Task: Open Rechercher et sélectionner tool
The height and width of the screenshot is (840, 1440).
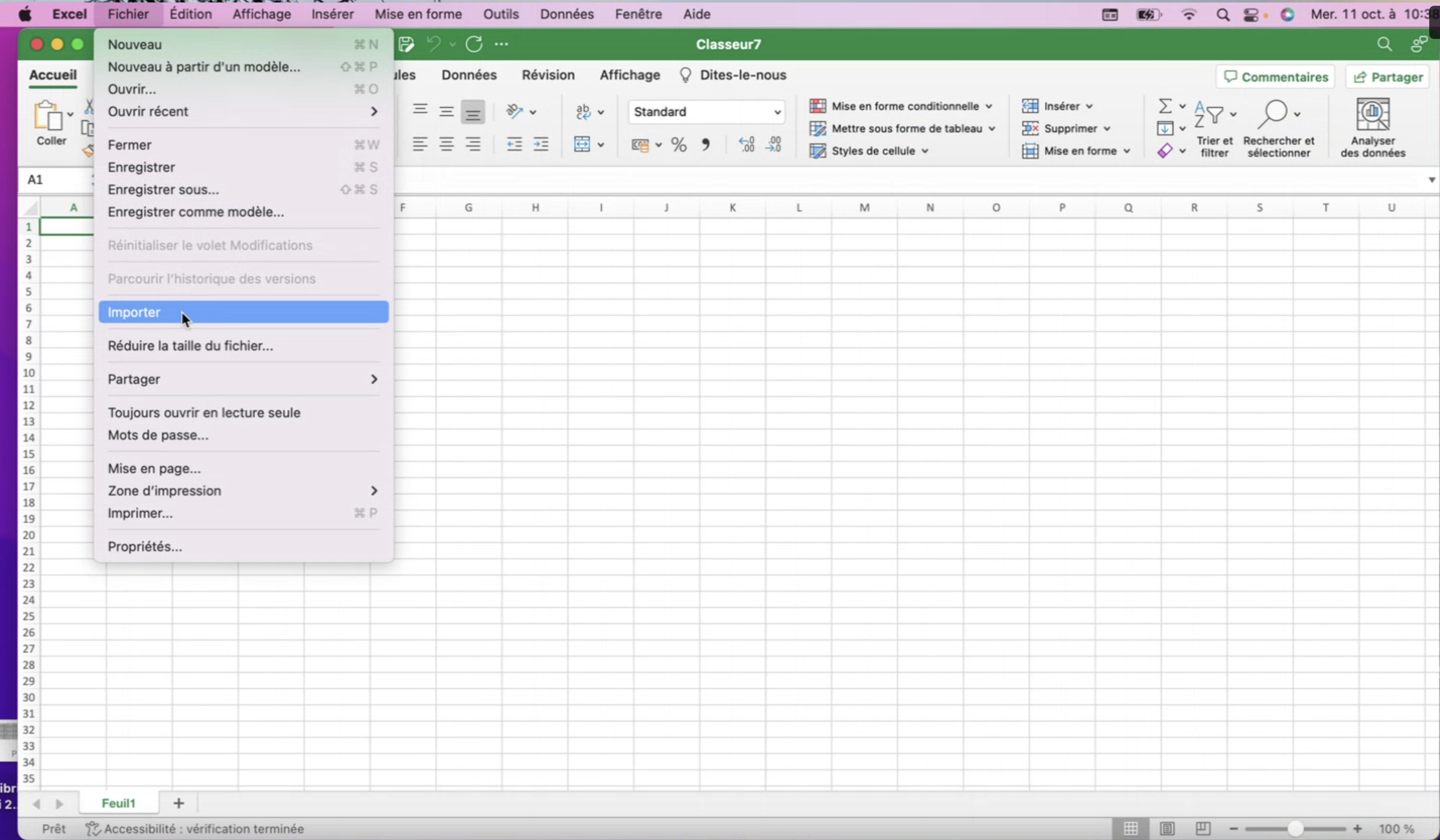Action: [x=1279, y=129]
